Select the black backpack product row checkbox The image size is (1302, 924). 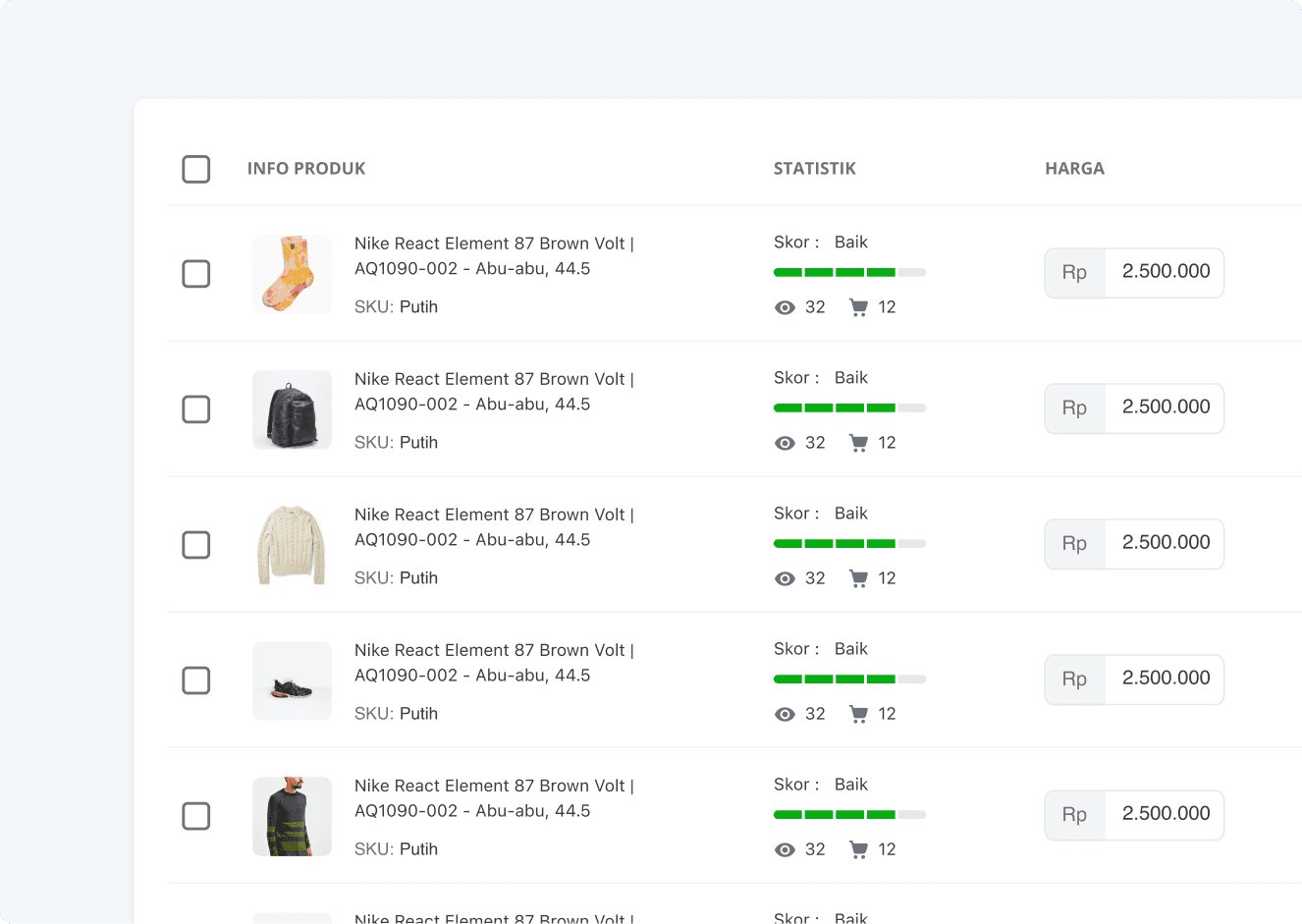[x=196, y=409]
